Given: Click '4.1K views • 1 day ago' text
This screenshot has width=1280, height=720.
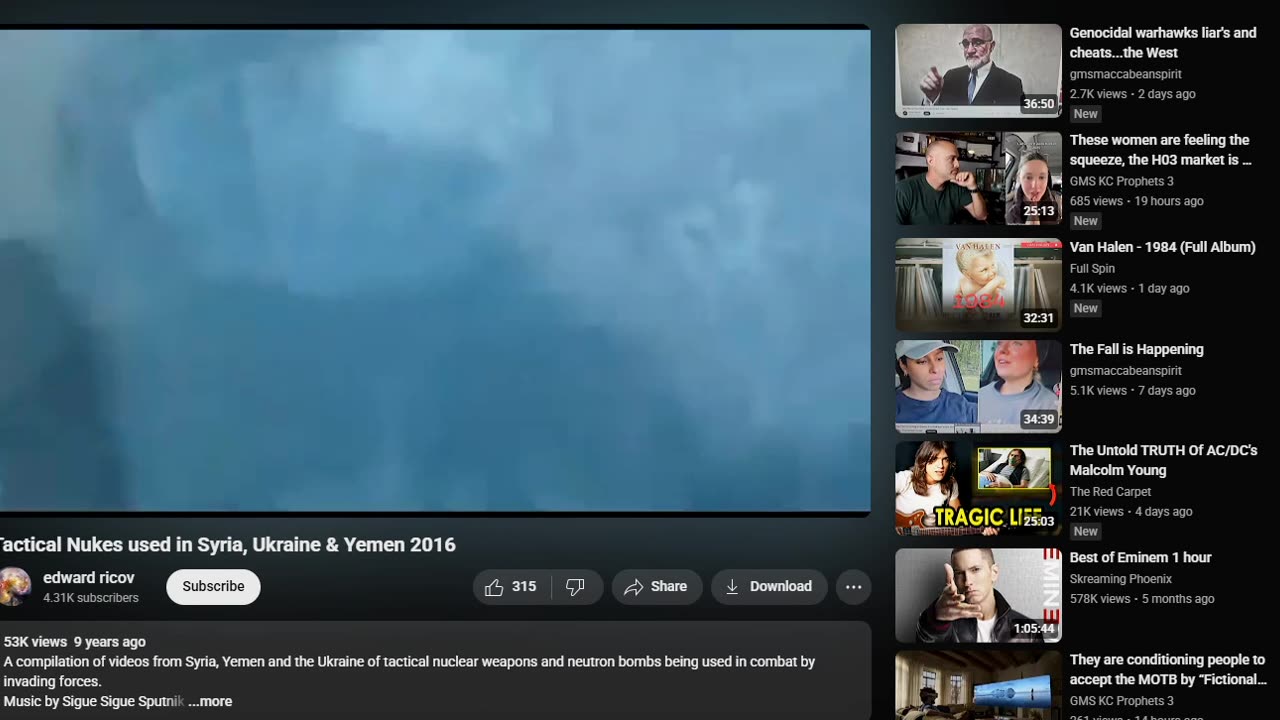Looking at the screenshot, I should coord(1129,288).
